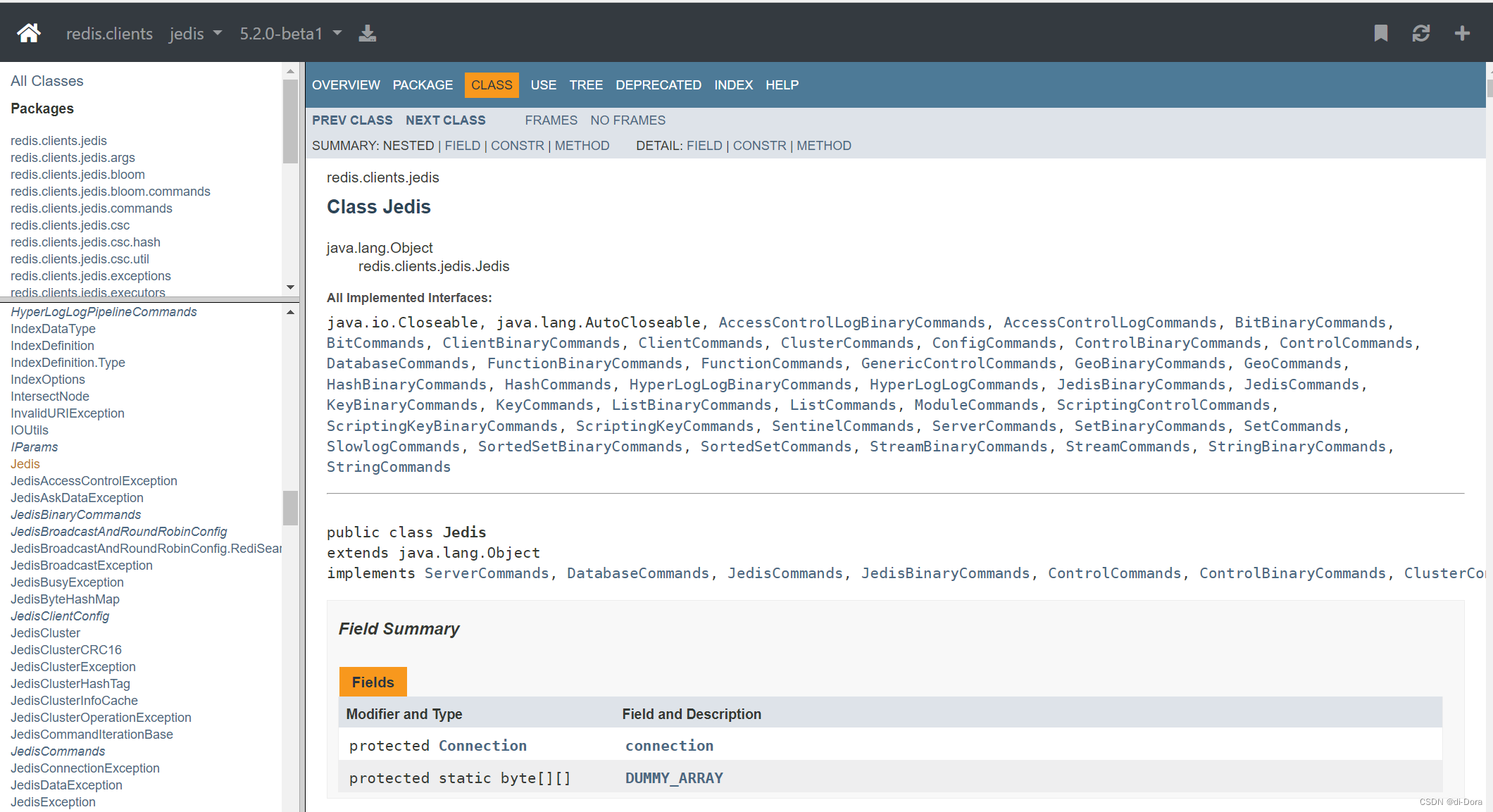
Task: Open the bookmark icon in the toolbar
Action: (1380, 32)
